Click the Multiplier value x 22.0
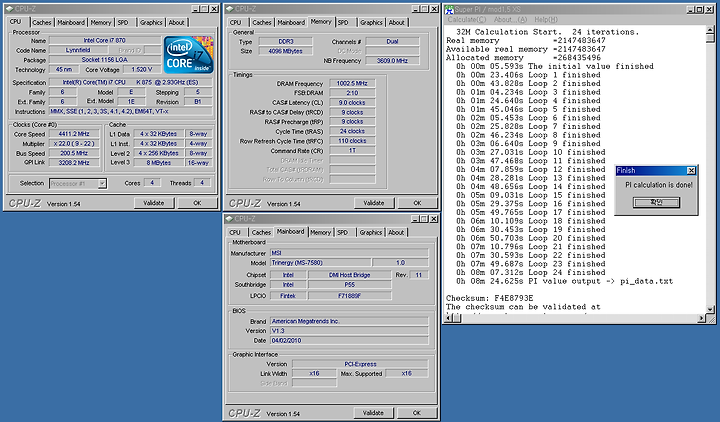 click(73, 144)
